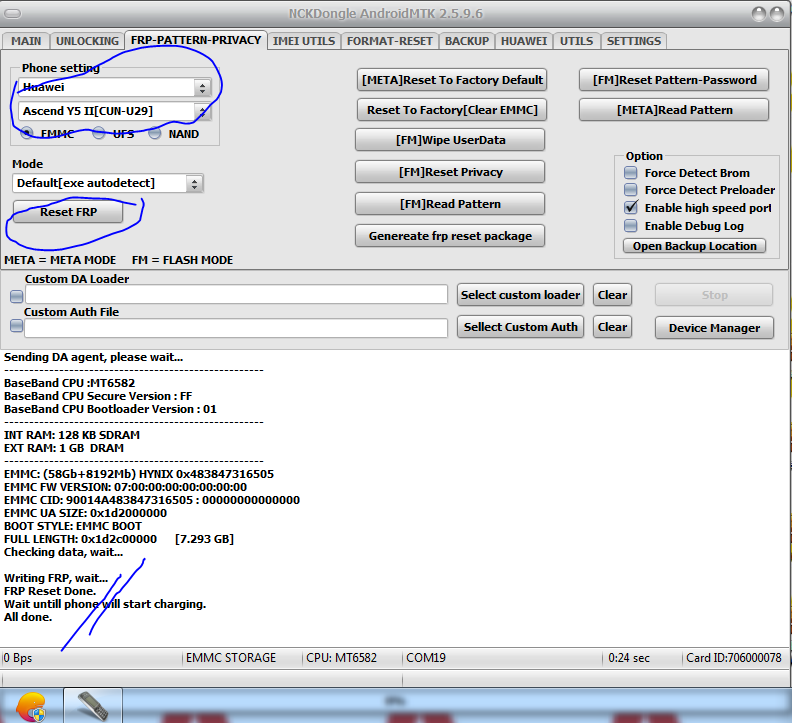Uncheck Enable high speed port
Viewport: 792px width, 723px height.
pyautogui.click(x=631, y=208)
